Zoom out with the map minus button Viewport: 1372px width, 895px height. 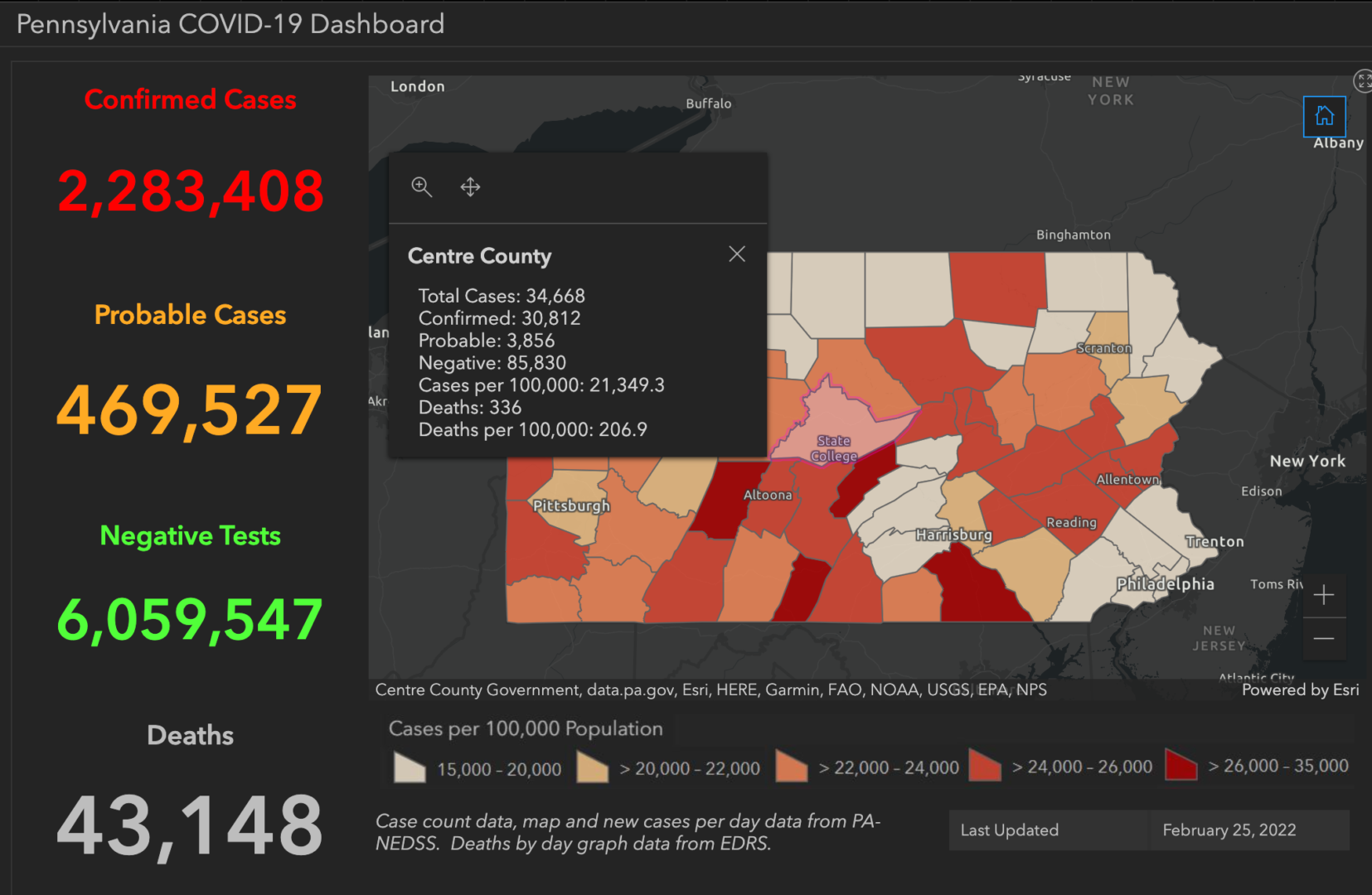tap(1324, 639)
